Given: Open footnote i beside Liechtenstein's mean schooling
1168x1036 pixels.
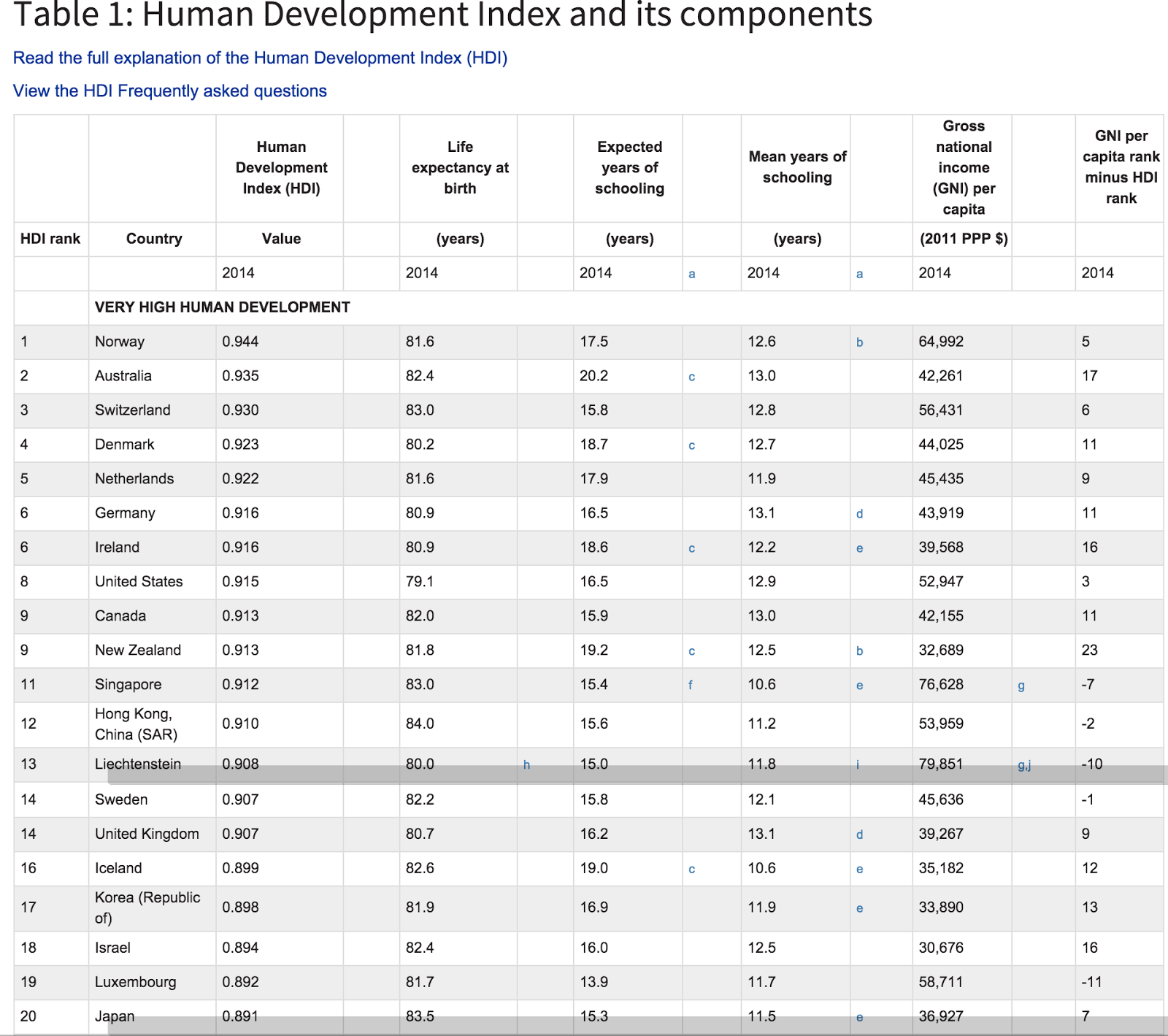Looking at the screenshot, I should 859,764.
